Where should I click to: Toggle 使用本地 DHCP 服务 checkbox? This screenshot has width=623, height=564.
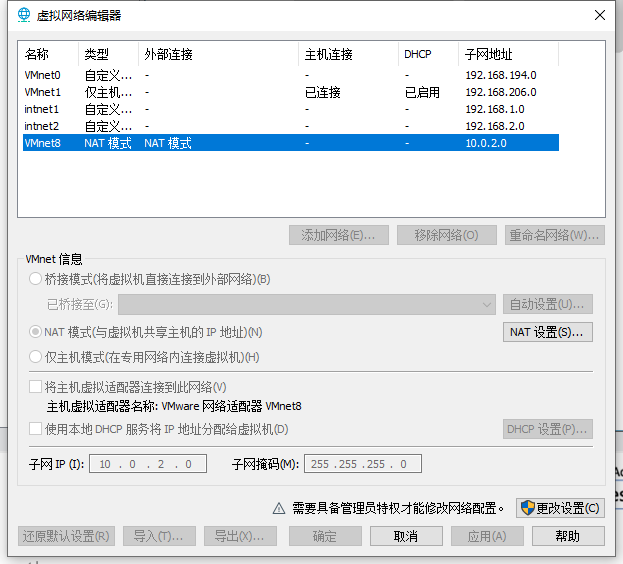click(x=35, y=429)
